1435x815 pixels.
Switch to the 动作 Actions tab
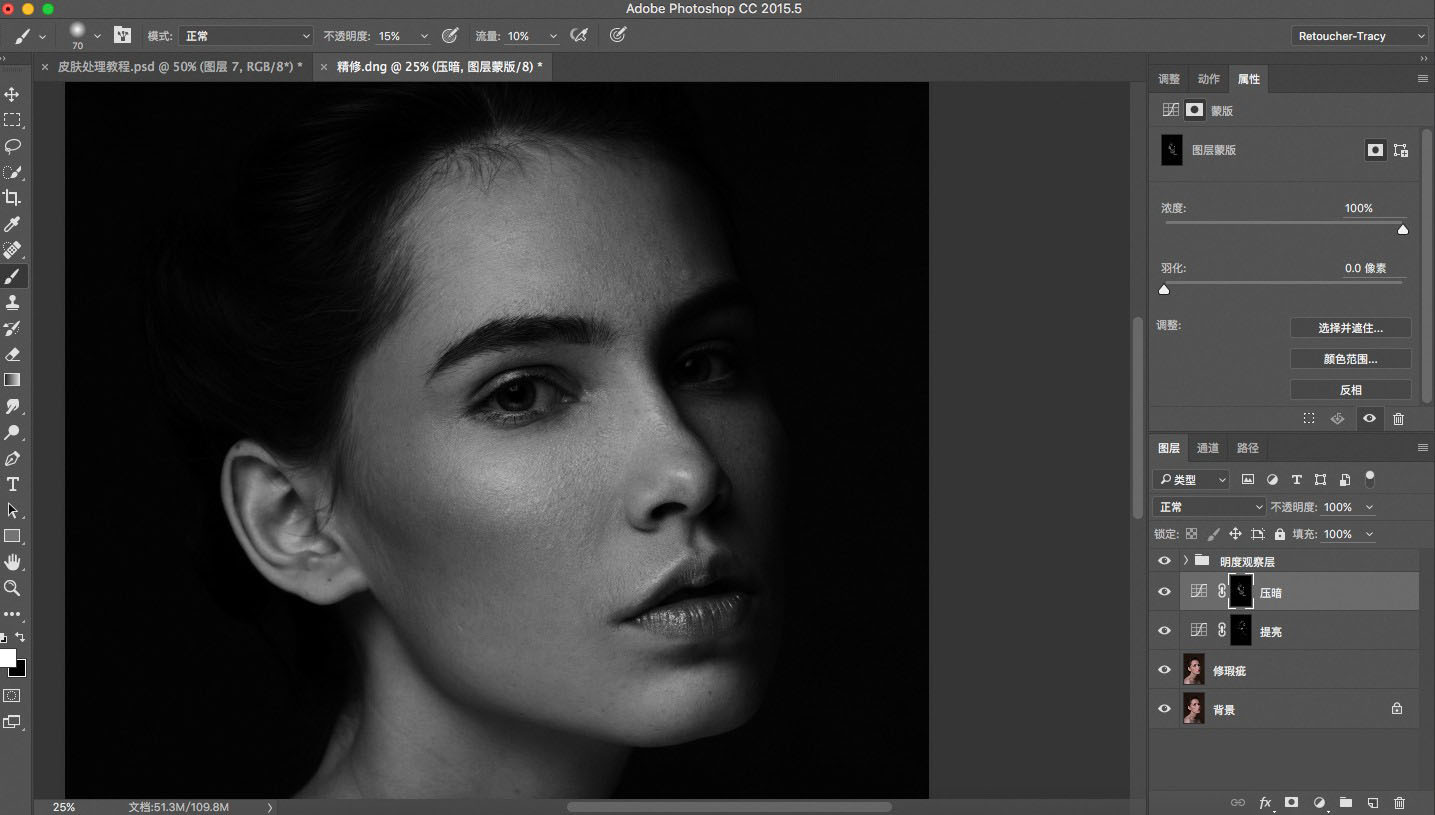tap(1209, 79)
